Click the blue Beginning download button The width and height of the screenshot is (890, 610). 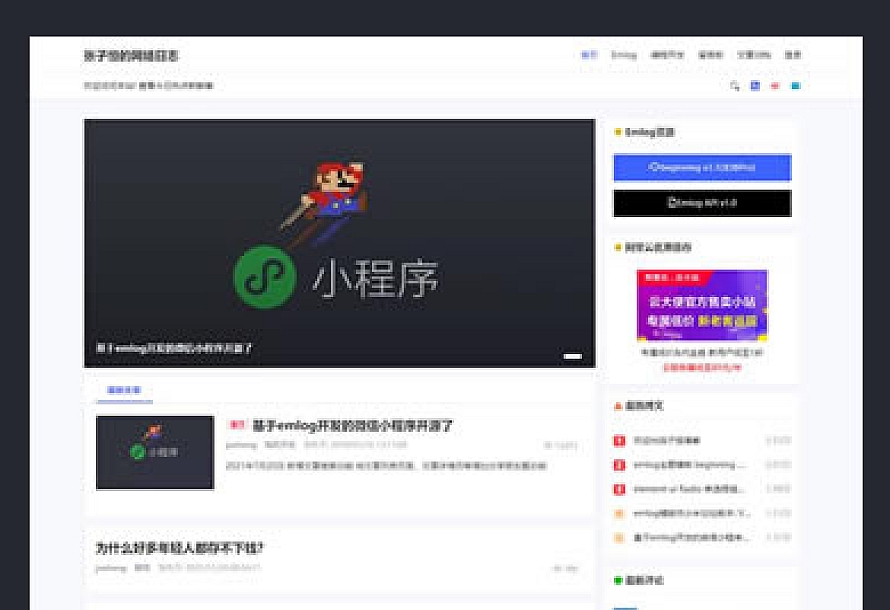[702, 167]
